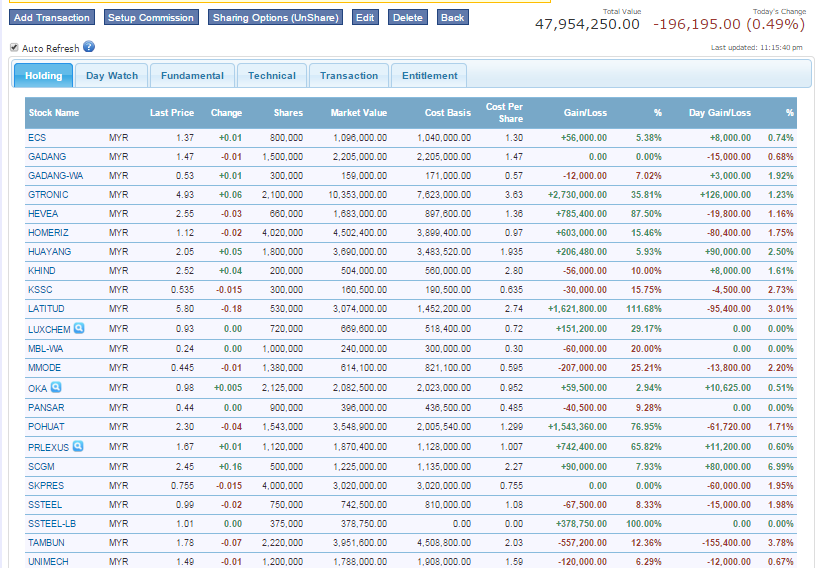Select POHUAT cost basis 2,005,540.00
The height and width of the screenshot is (568, 817).
pyautogui.click(x=444, y=426)
